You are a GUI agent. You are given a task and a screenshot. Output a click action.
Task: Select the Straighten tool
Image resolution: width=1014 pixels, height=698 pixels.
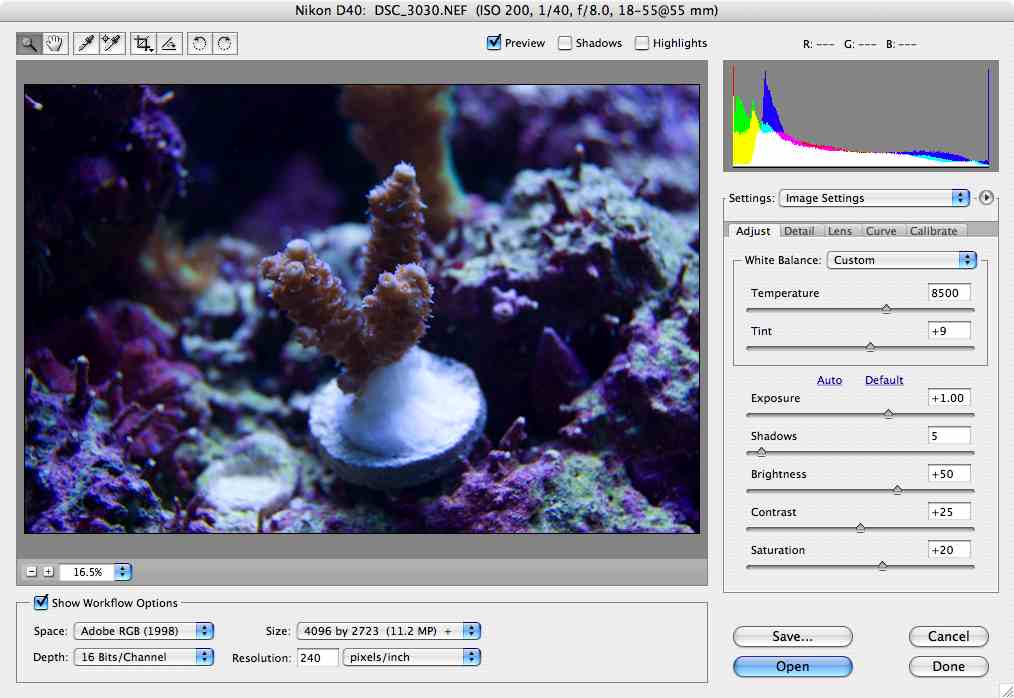tap(169, 43)
